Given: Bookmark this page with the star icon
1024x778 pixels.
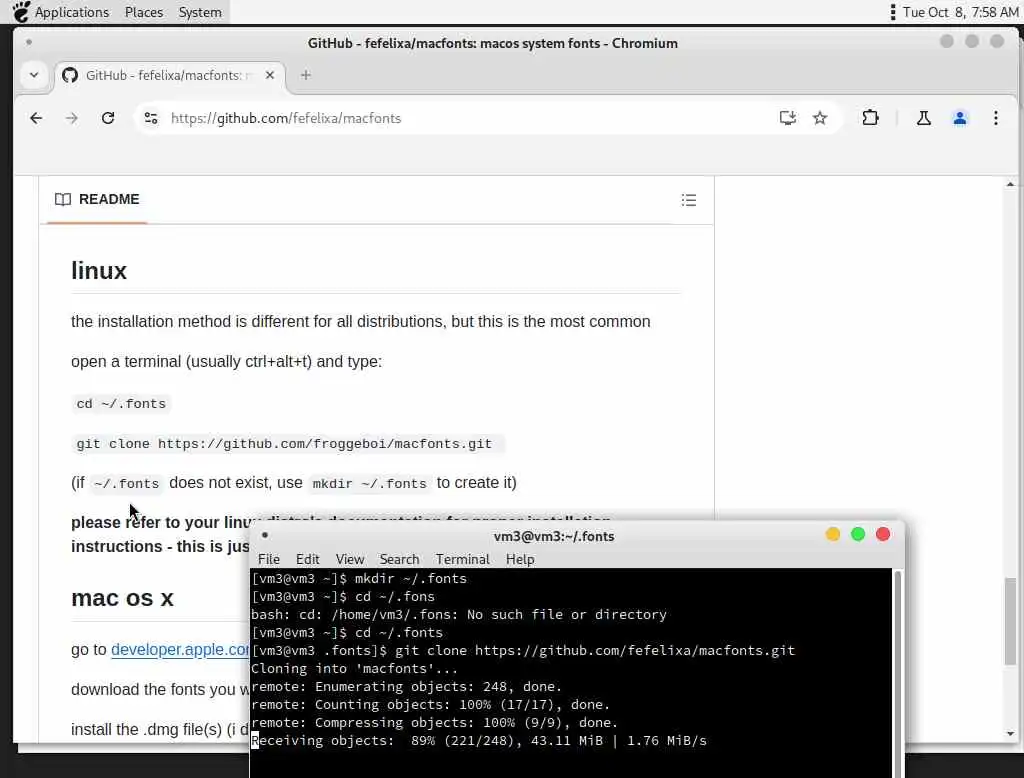Looking at the screenshot, I should pyautogui.click(x=820, y=118).
